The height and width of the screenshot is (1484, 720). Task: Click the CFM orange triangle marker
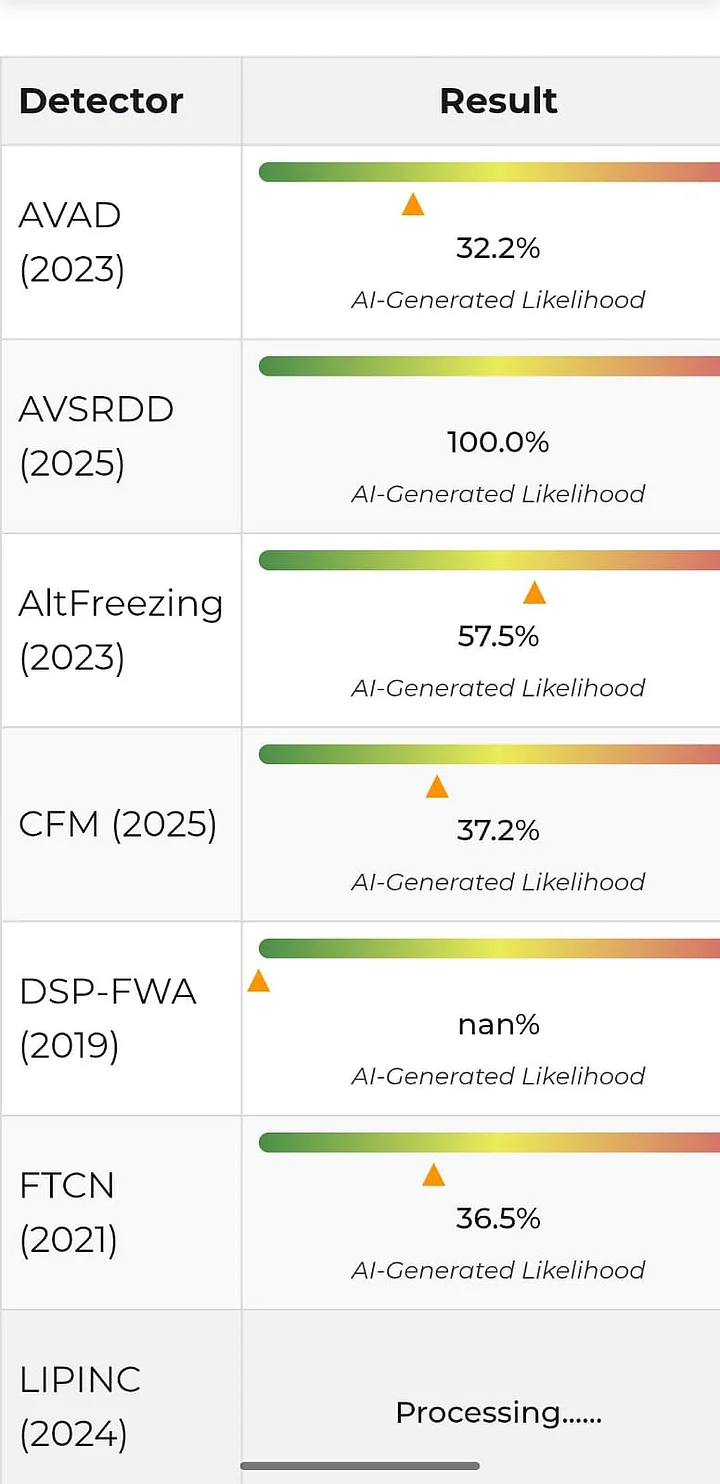point(437,787)
